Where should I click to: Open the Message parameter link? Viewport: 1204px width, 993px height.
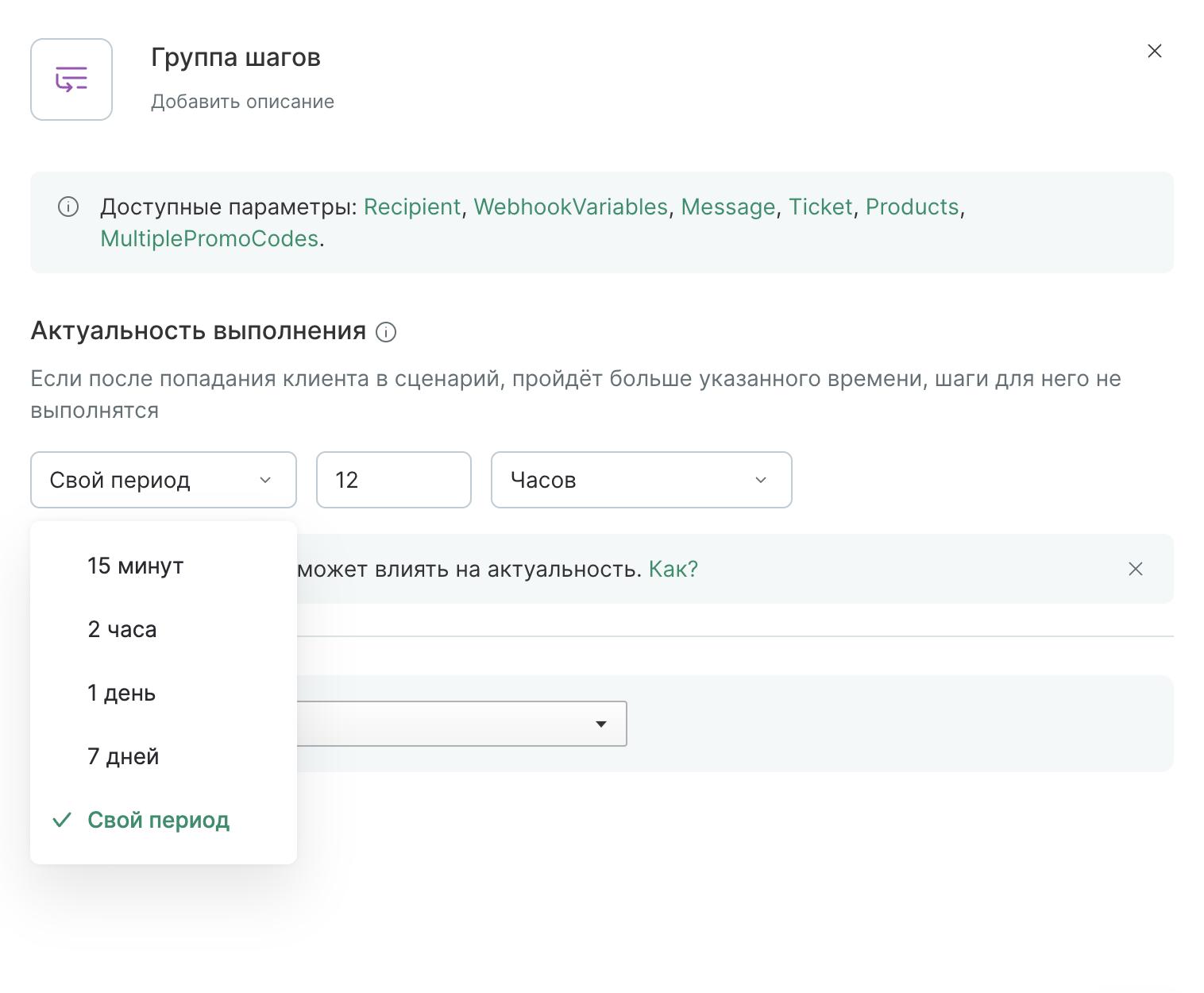tap(728, 207)
